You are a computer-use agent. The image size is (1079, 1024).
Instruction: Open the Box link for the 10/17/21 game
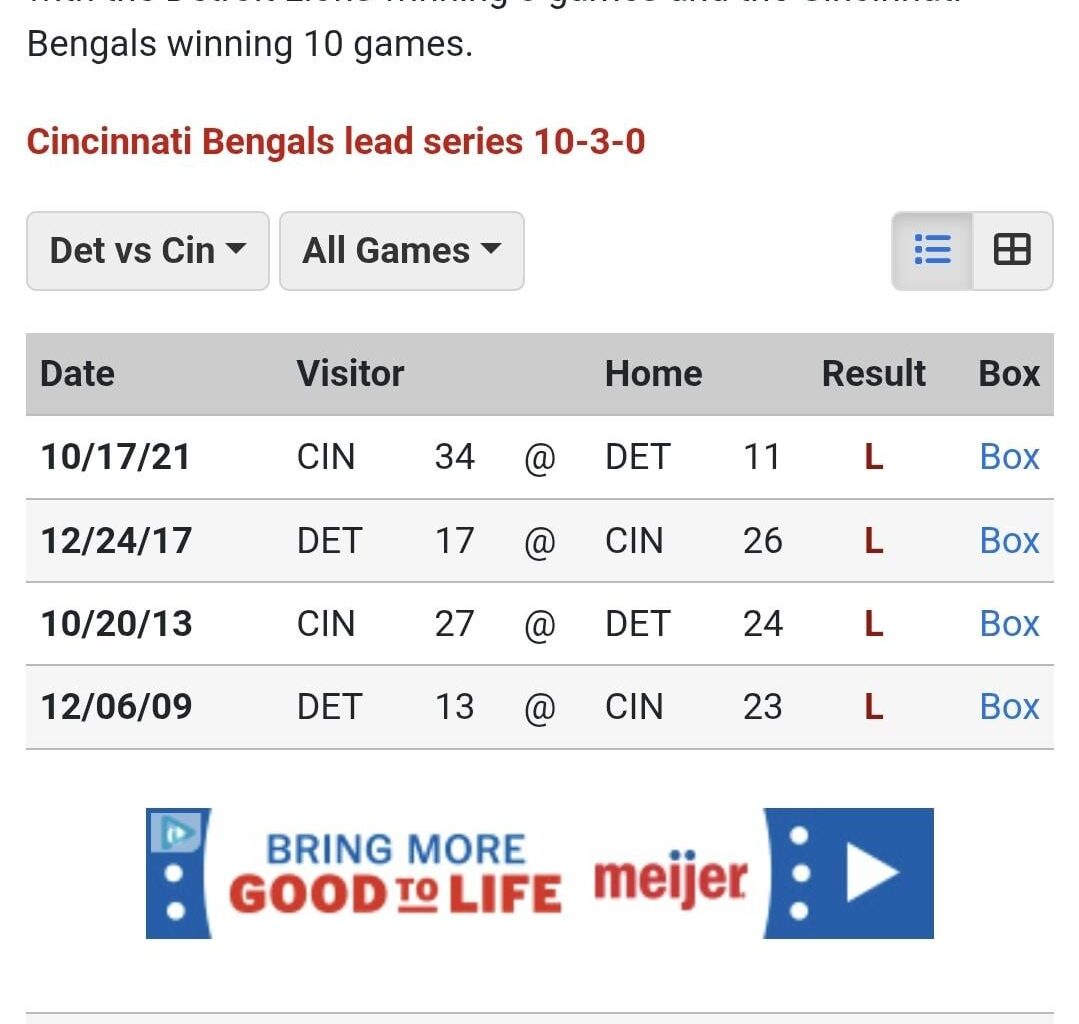pyautogui.click(x=1009, y=457)
